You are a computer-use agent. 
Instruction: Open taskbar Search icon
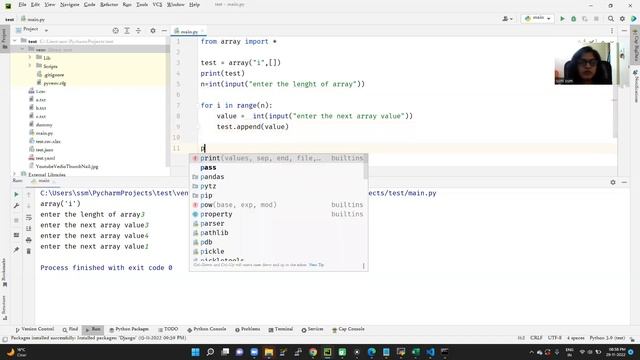[210, 352]
